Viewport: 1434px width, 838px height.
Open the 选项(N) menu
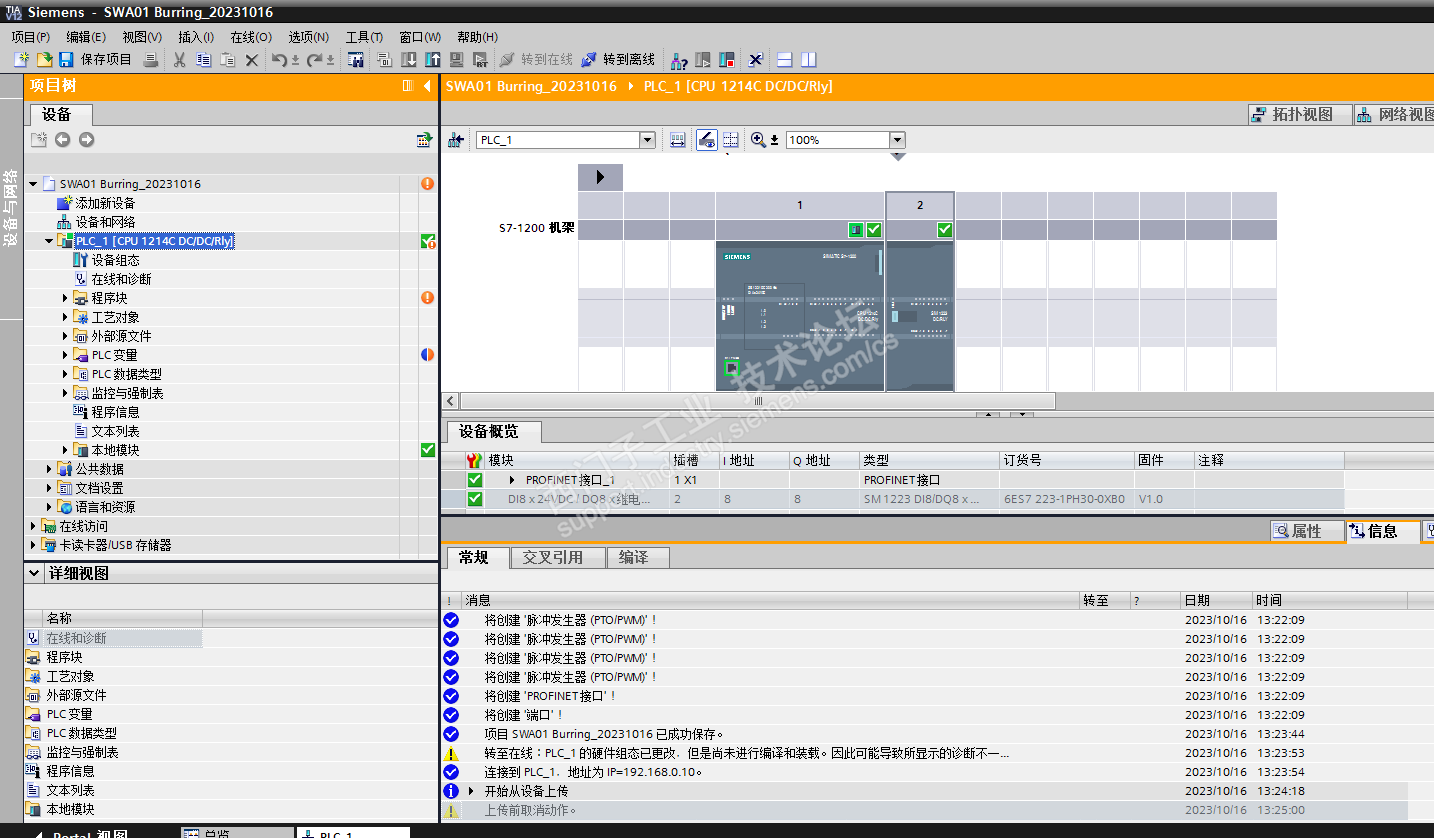coord(308,37)
